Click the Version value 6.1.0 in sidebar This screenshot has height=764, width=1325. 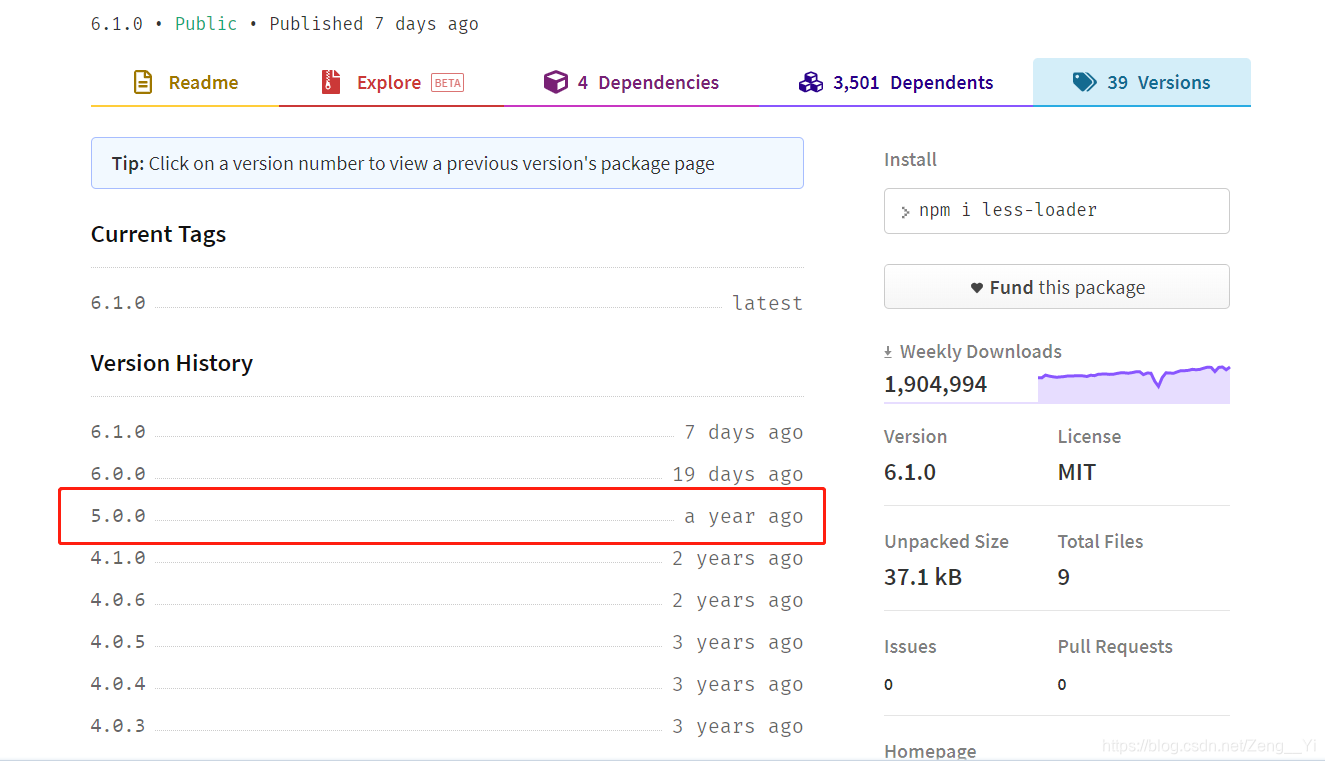point(910,472)
